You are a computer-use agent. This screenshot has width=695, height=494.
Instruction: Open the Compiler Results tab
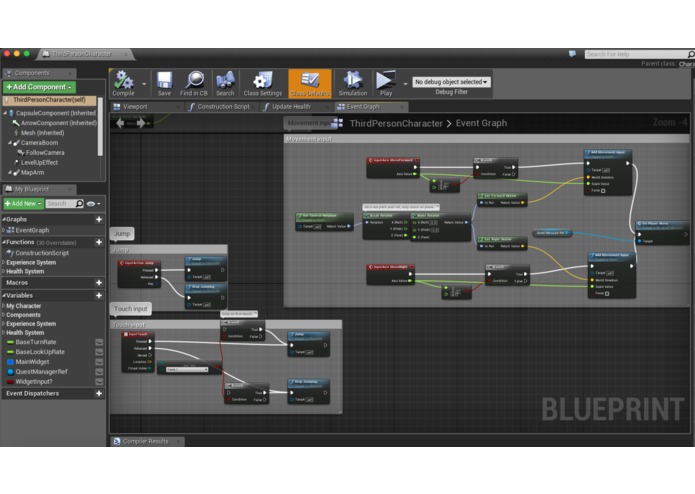pyautogui.click(x=145, y=441)
